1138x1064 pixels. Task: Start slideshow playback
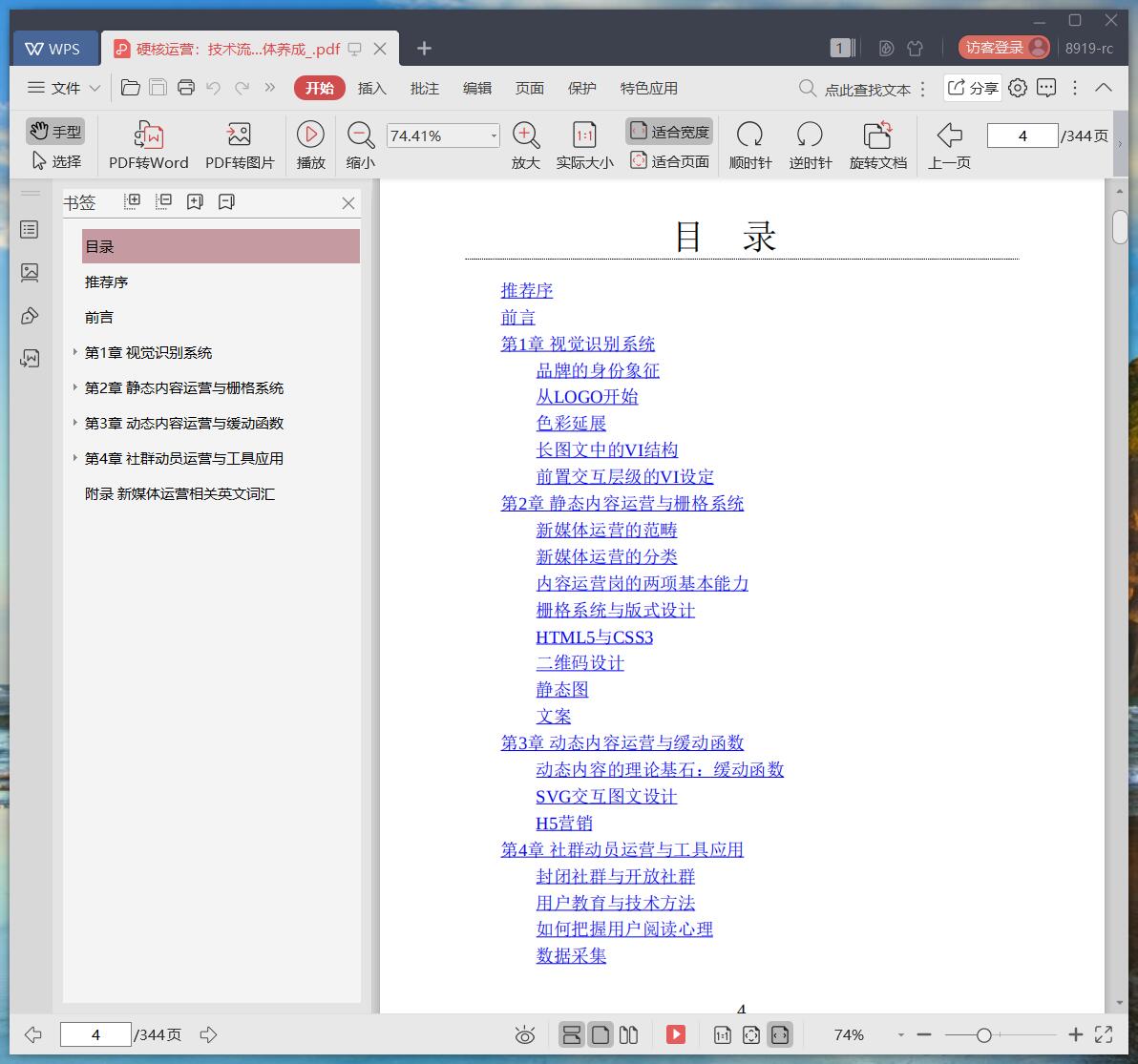point(310,145)
